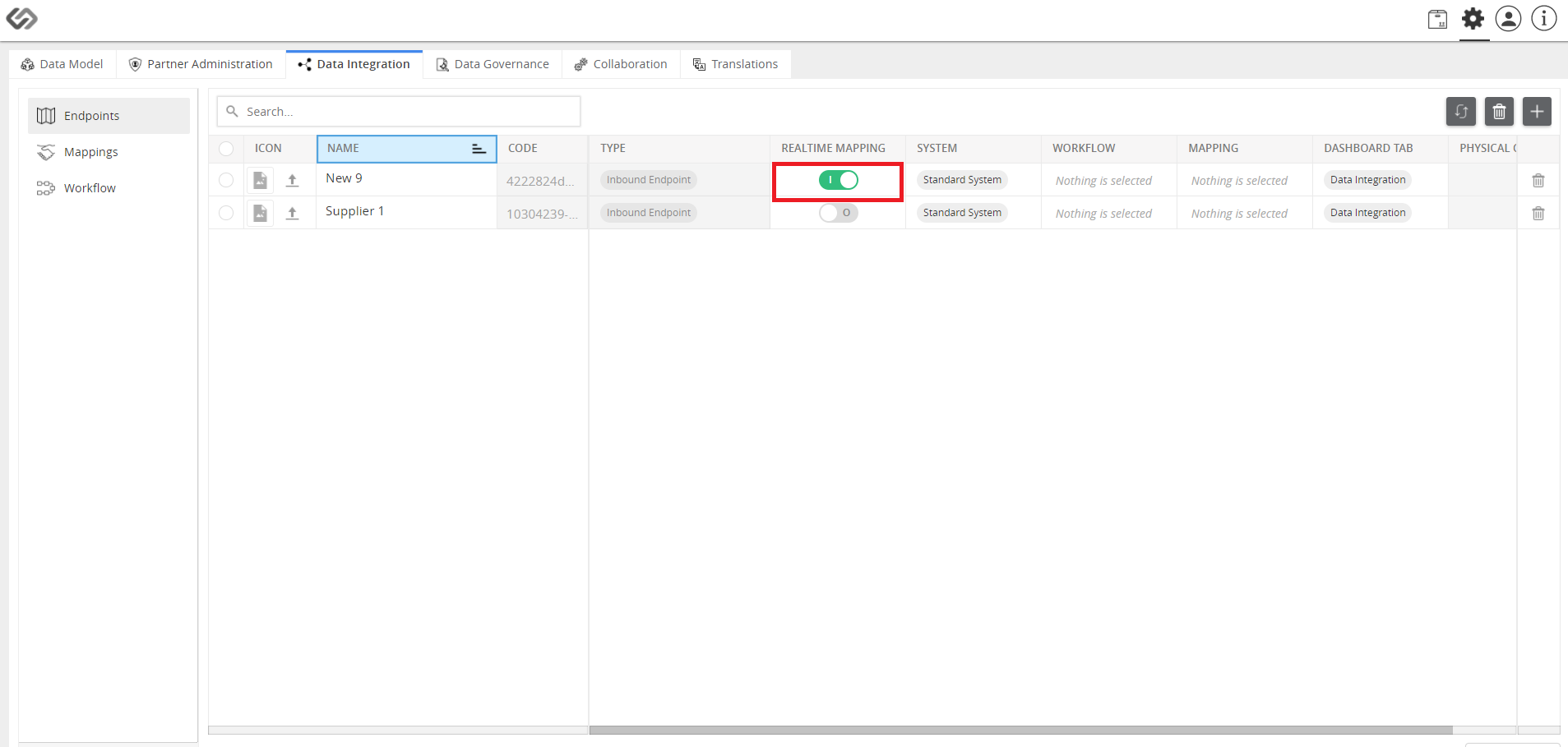
Task: Click the add new endpoint plus button
Action: [x=1537, y=112]
